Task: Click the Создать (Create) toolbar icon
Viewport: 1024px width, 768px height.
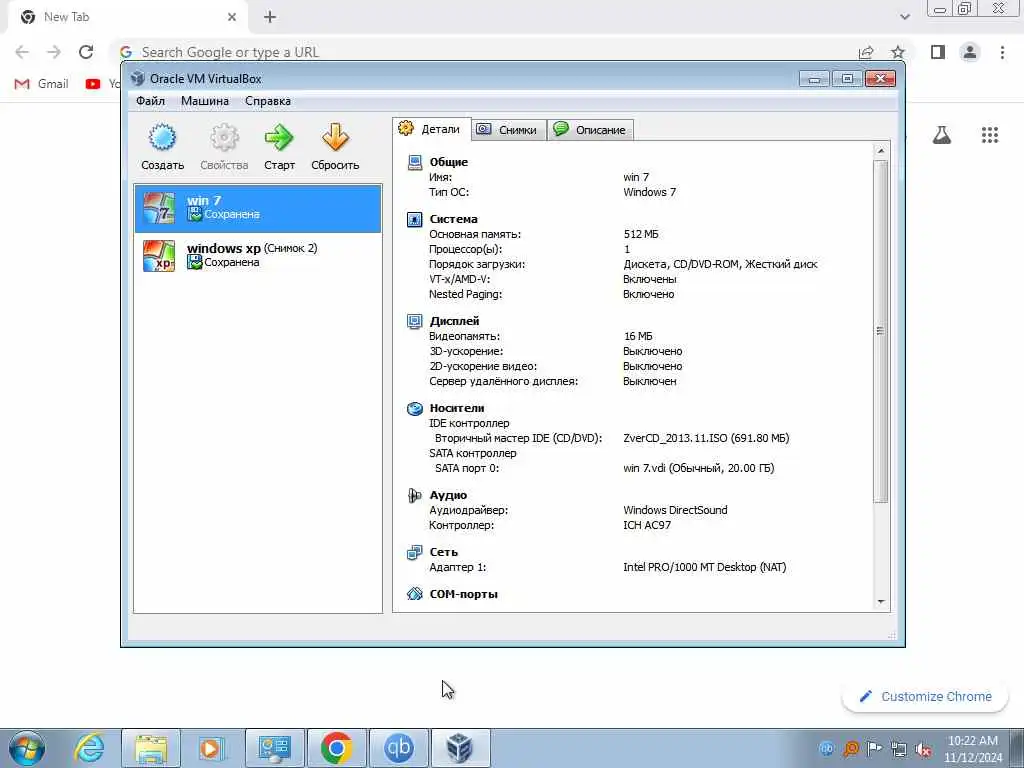Action: (162, 138)
